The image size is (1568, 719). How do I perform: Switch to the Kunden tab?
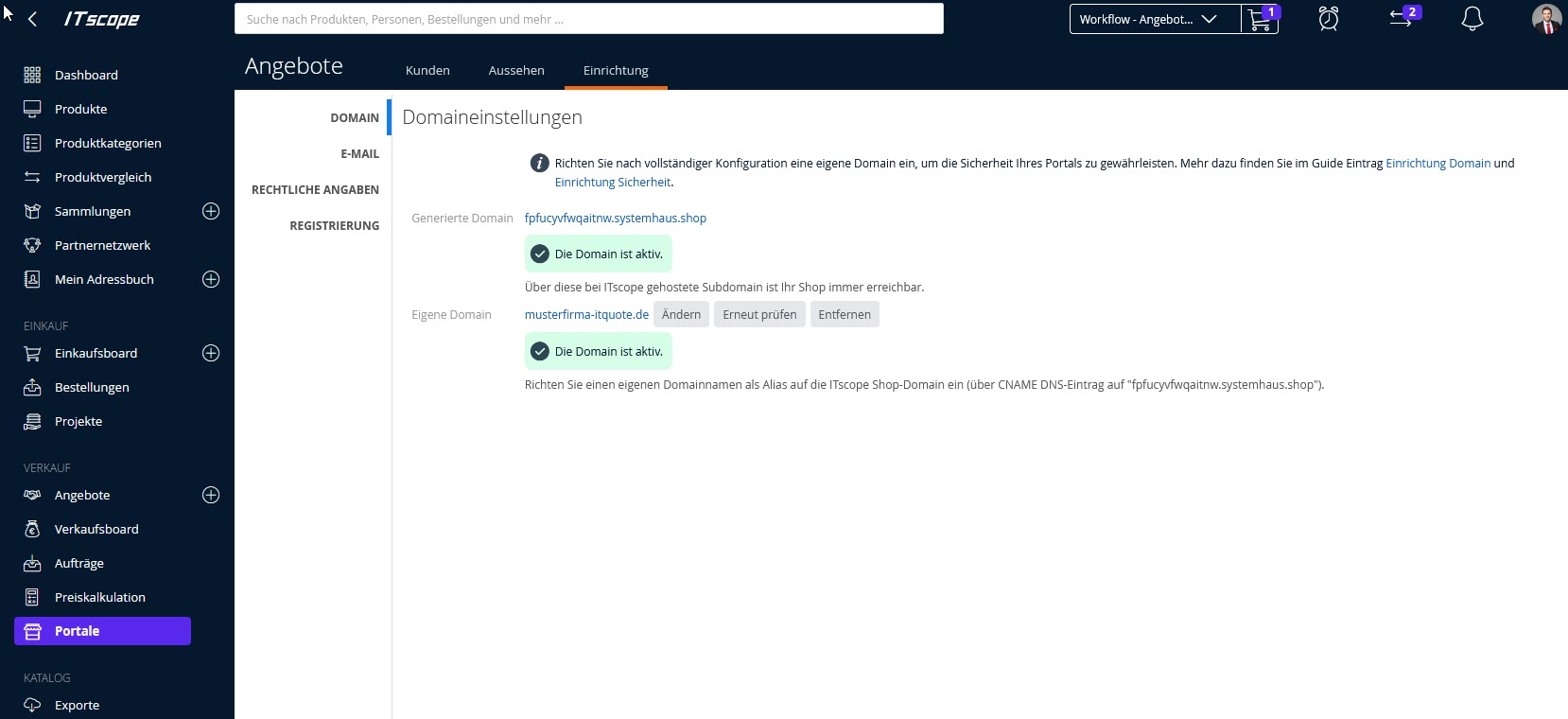427,70
